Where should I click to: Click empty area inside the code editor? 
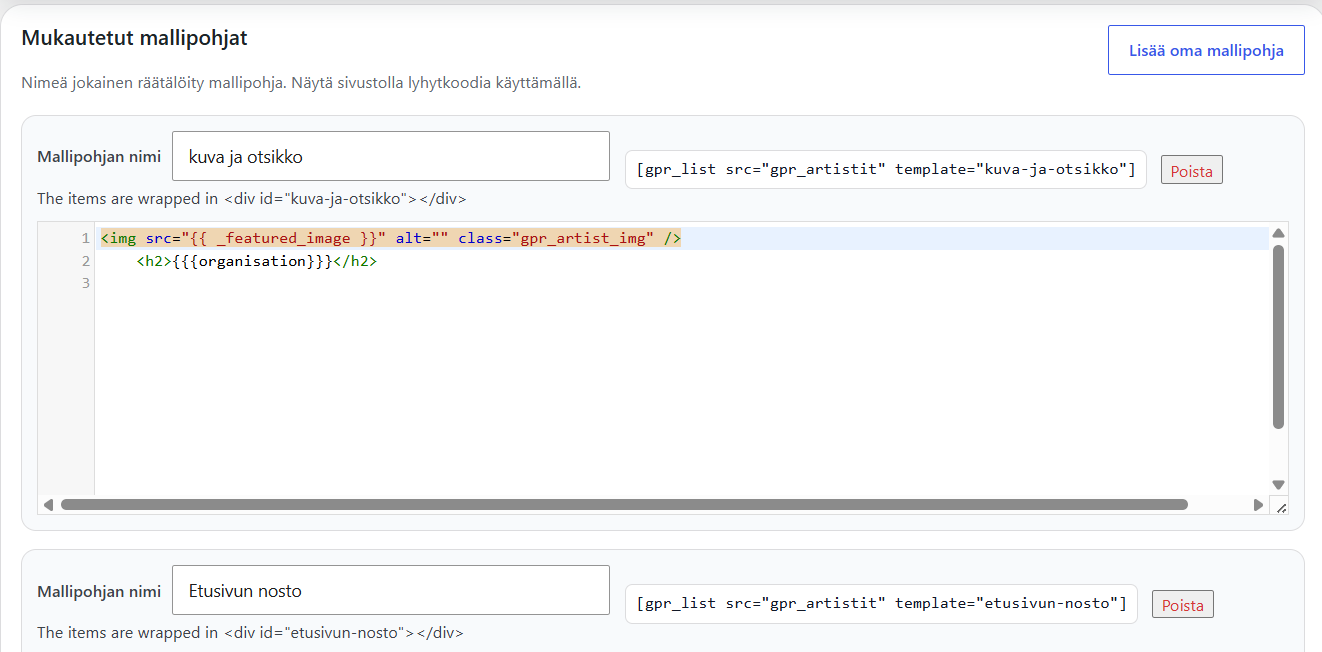pyautogui.click(x=680, y=390)
